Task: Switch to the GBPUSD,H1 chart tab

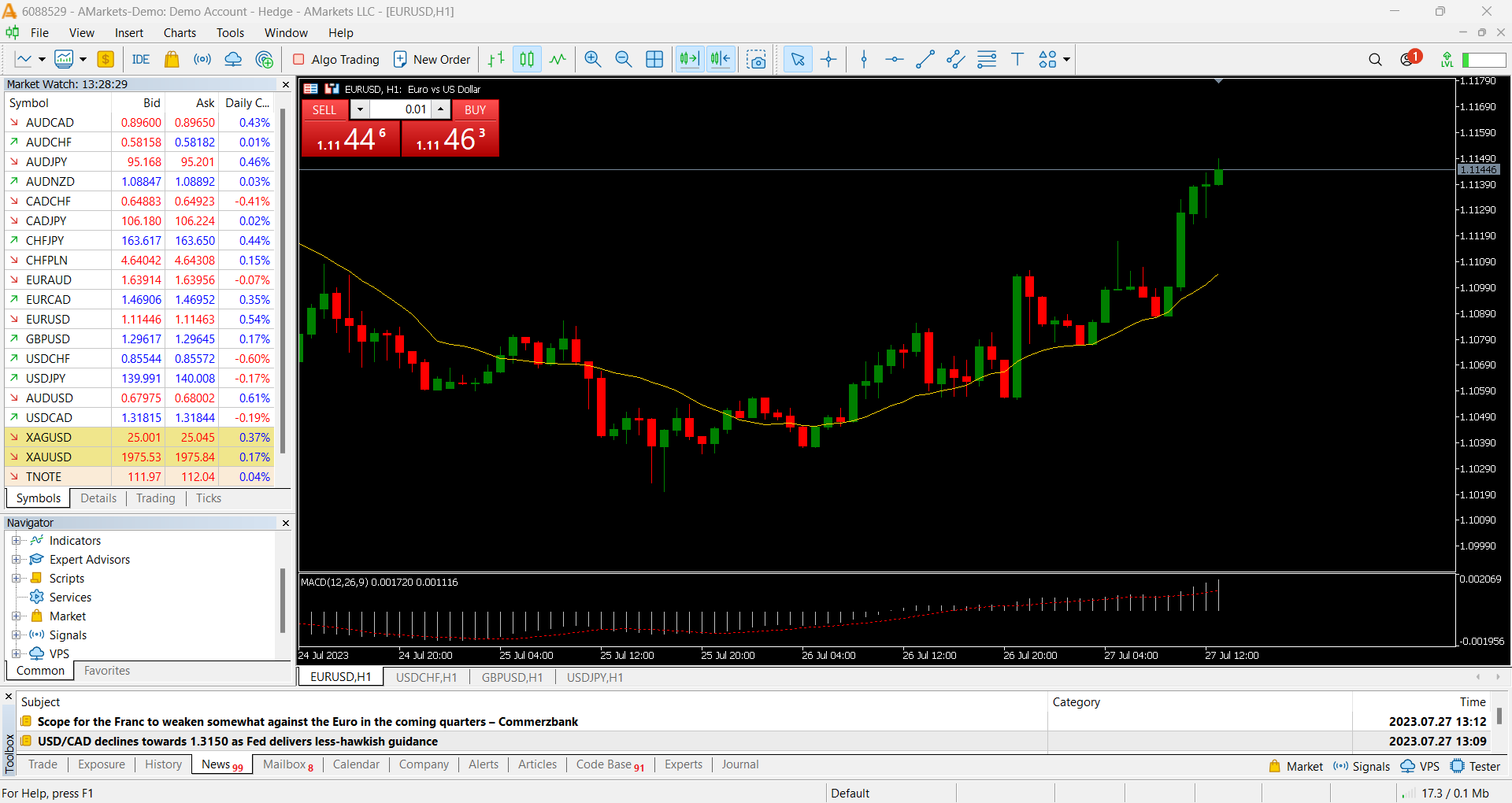Action: point(512,677)
